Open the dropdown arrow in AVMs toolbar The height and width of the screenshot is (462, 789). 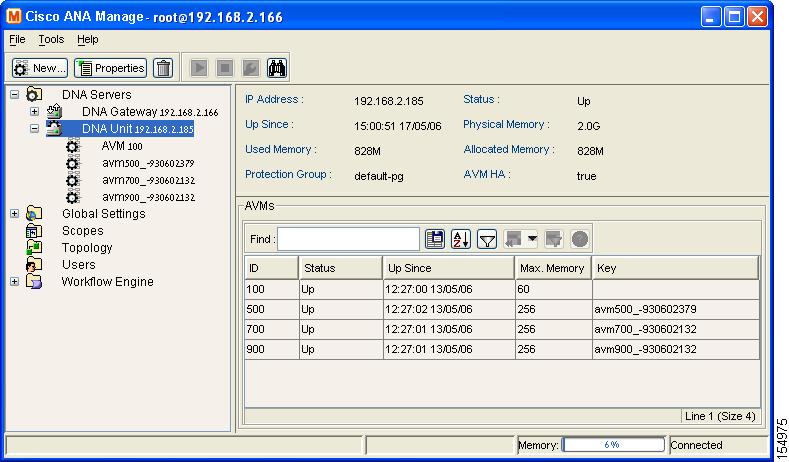click(x=532, y=239)
